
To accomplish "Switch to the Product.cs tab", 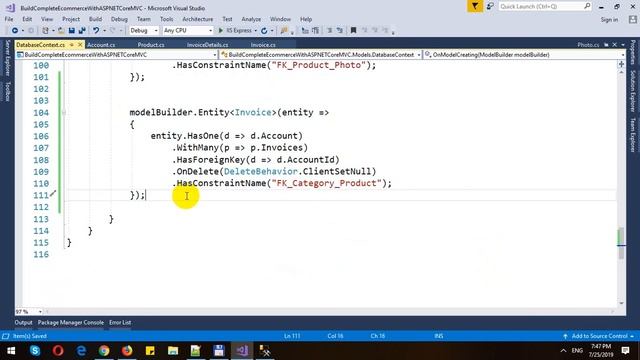I will point(151,45).
